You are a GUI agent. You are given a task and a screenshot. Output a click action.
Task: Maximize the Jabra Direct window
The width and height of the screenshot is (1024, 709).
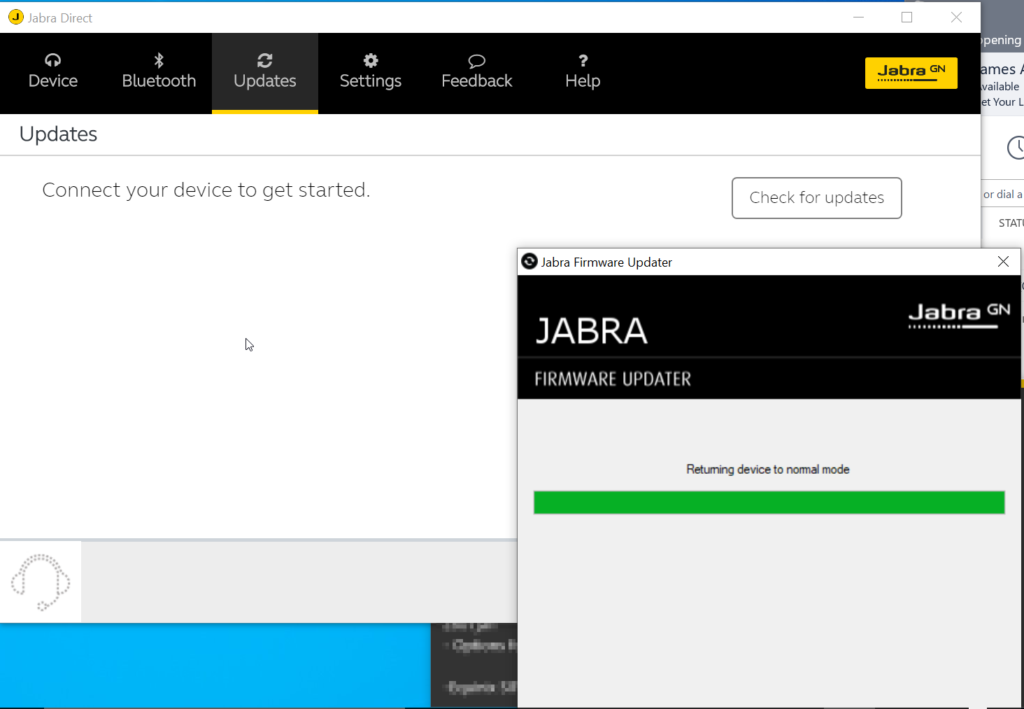(x=906, y=18)
